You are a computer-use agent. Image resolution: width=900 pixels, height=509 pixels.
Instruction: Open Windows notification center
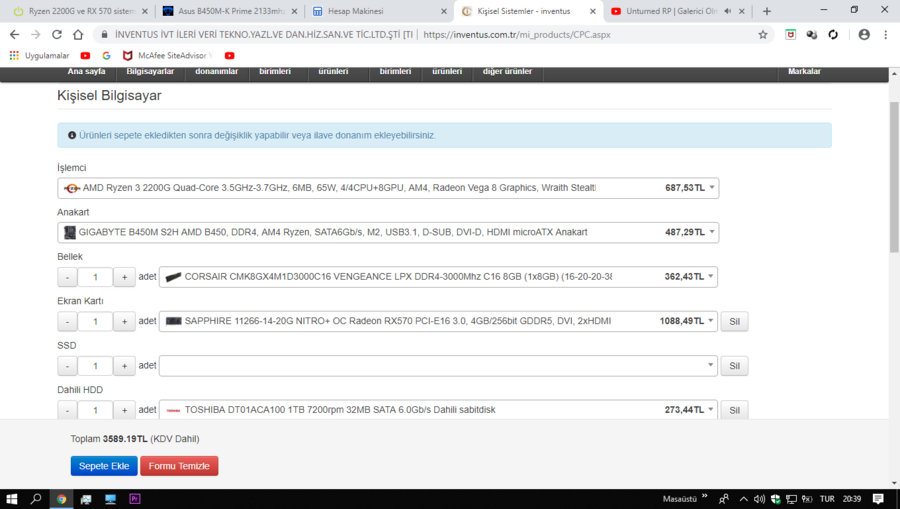pos(878,499)
